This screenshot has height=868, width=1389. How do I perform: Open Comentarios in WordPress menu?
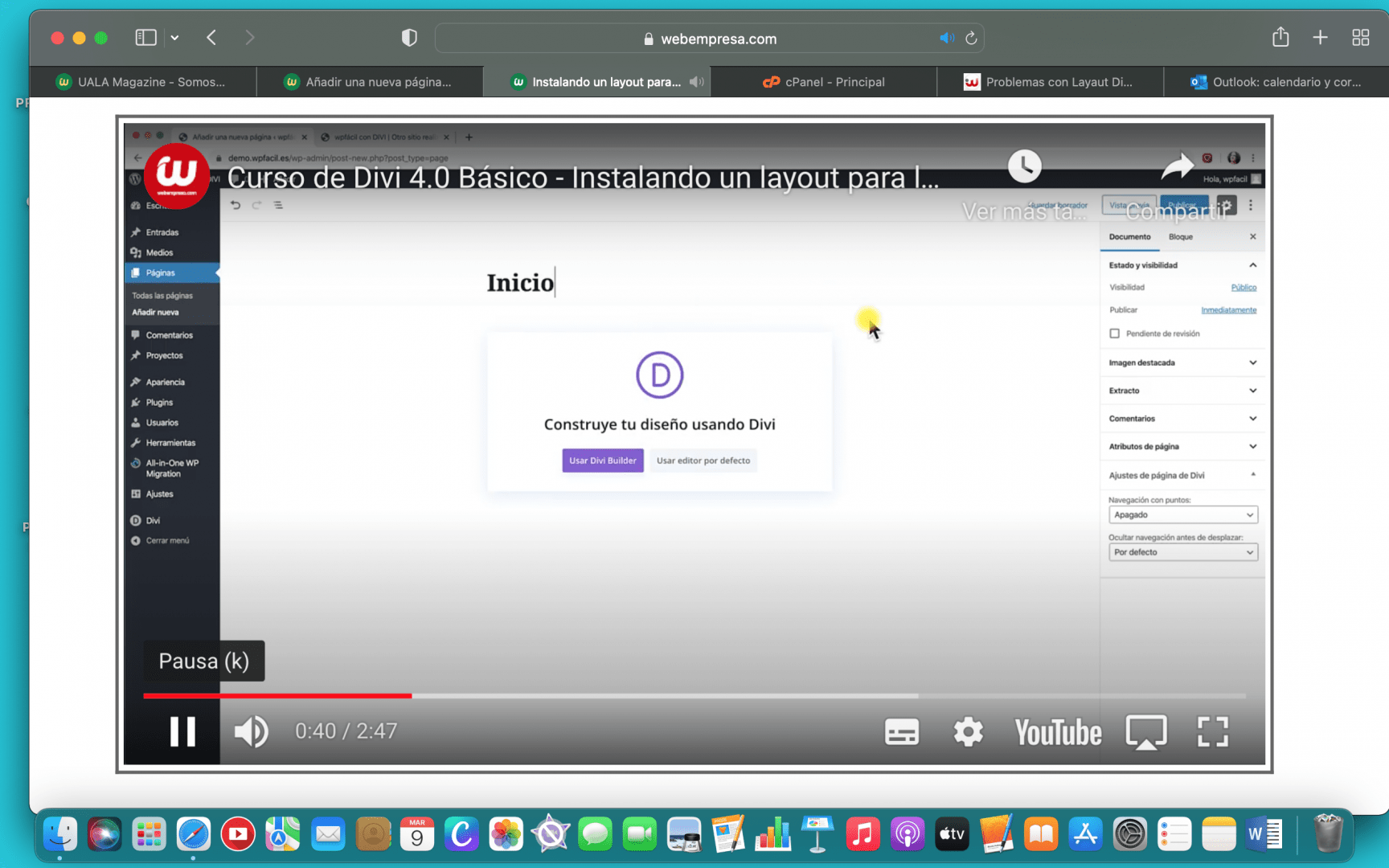[x=169, y=335]
